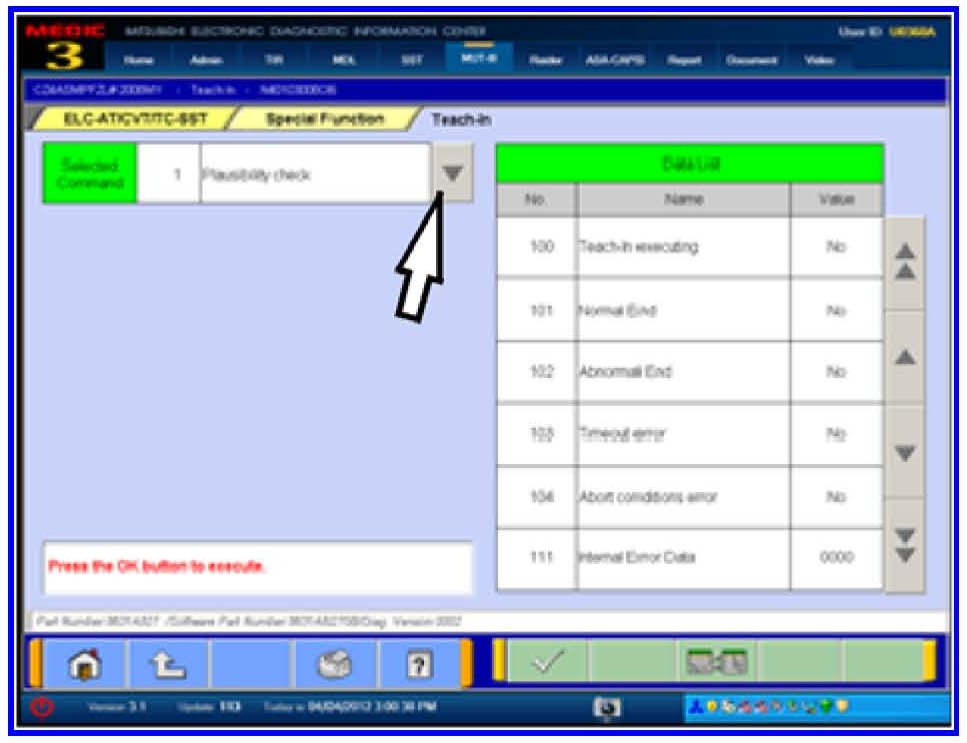Switch to the MUT-III tab
The image size is (967, 743).
coord(473,59)
